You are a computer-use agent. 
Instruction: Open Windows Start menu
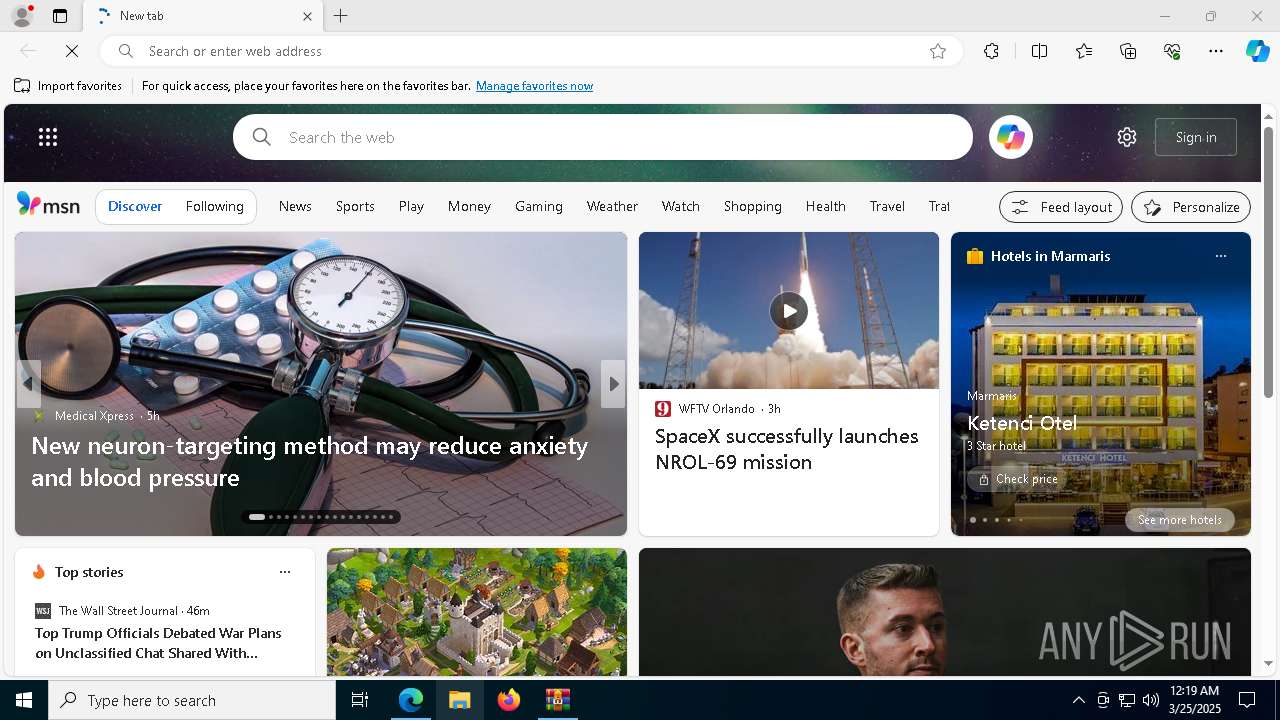(x=24, y=700)
